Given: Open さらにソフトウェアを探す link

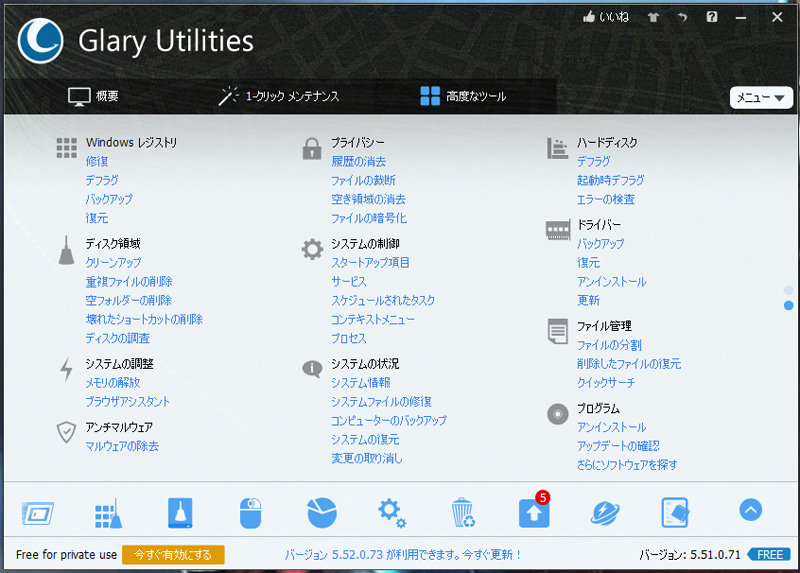Looking at the screenshot, I should (x=628, y=464).
